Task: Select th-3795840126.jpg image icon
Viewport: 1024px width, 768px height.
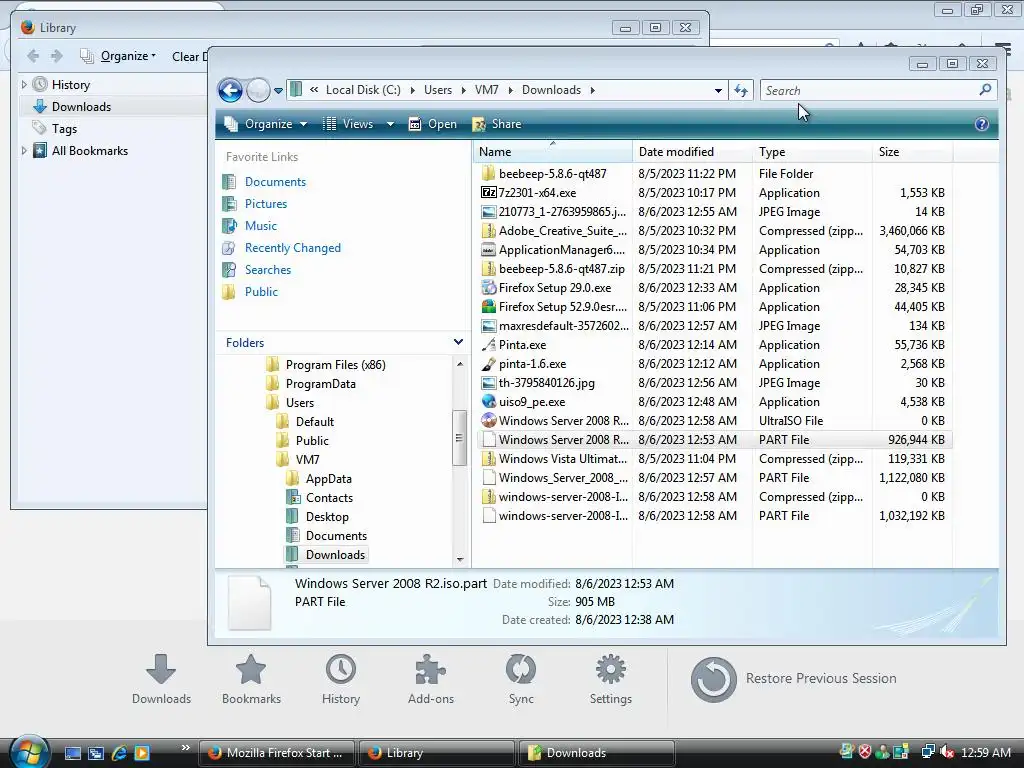Action: (x=488, y=383)
